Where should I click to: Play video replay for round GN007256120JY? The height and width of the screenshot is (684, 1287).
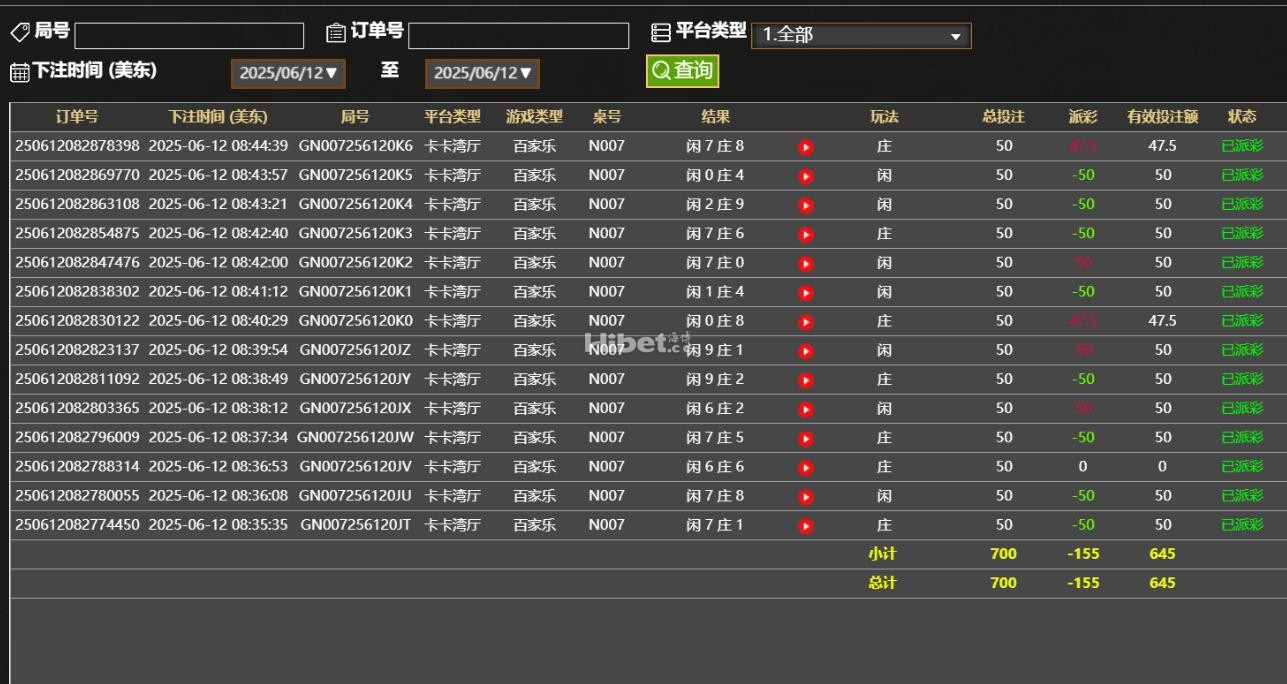(x=805, y=380)
